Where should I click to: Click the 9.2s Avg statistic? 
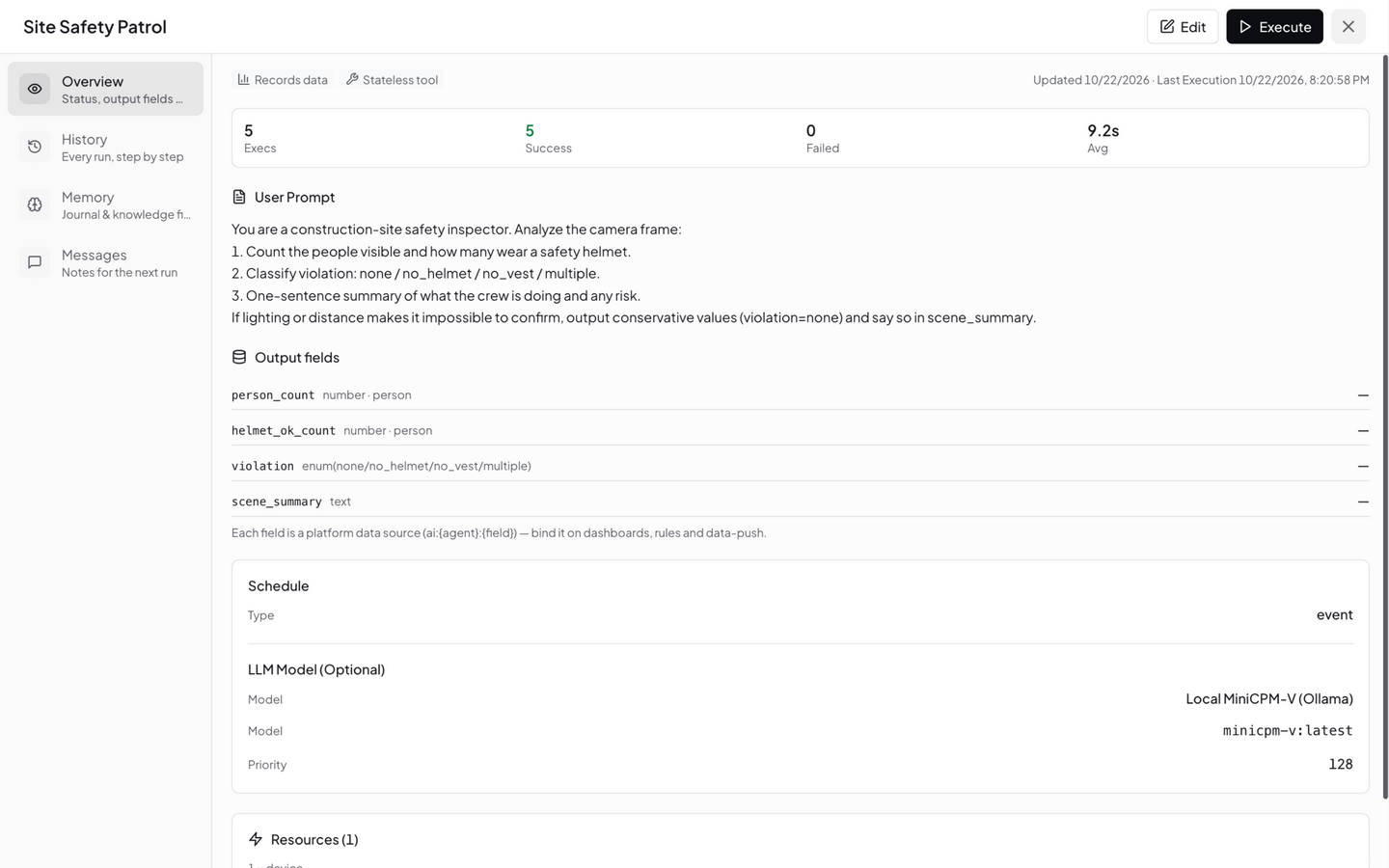tap(1103, 138)
